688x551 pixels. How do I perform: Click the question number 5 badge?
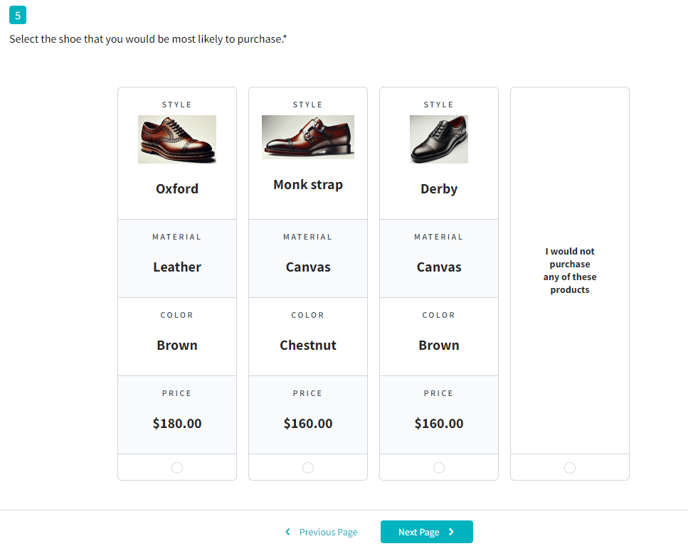pos(18,15)
